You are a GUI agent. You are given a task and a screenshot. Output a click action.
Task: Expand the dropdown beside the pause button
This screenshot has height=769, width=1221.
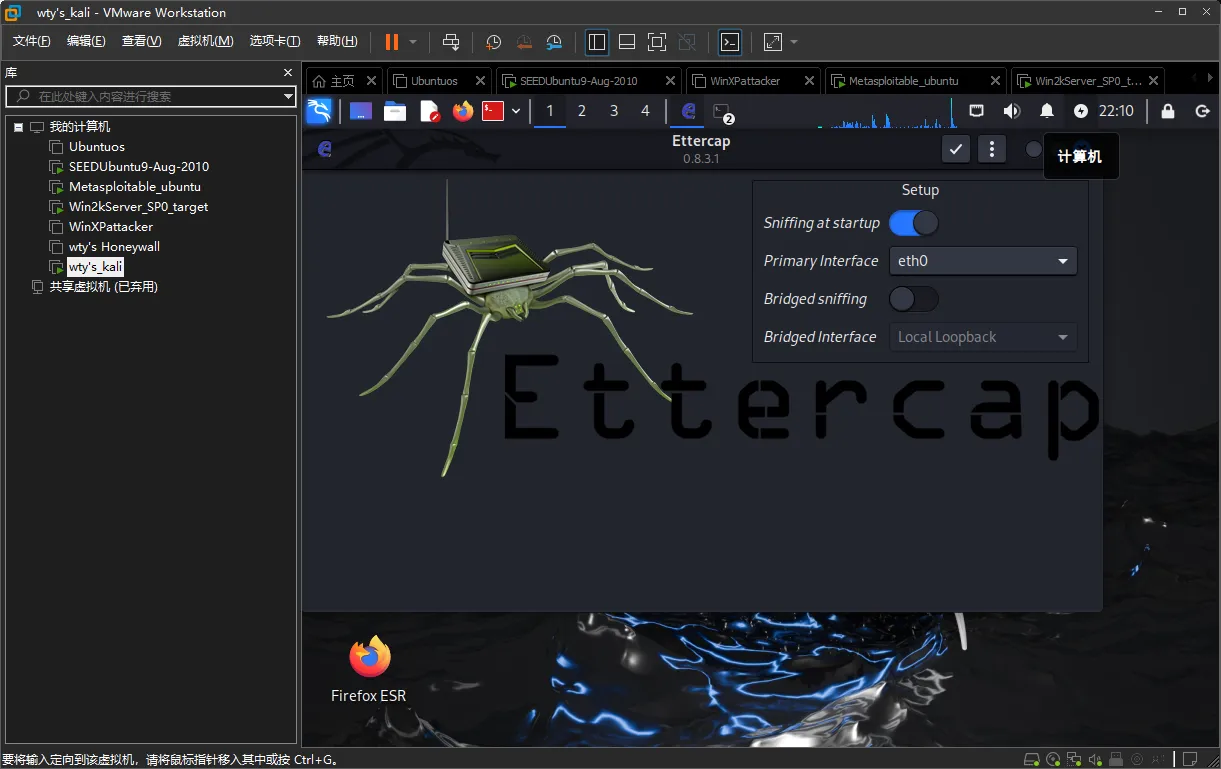point(413,42)
